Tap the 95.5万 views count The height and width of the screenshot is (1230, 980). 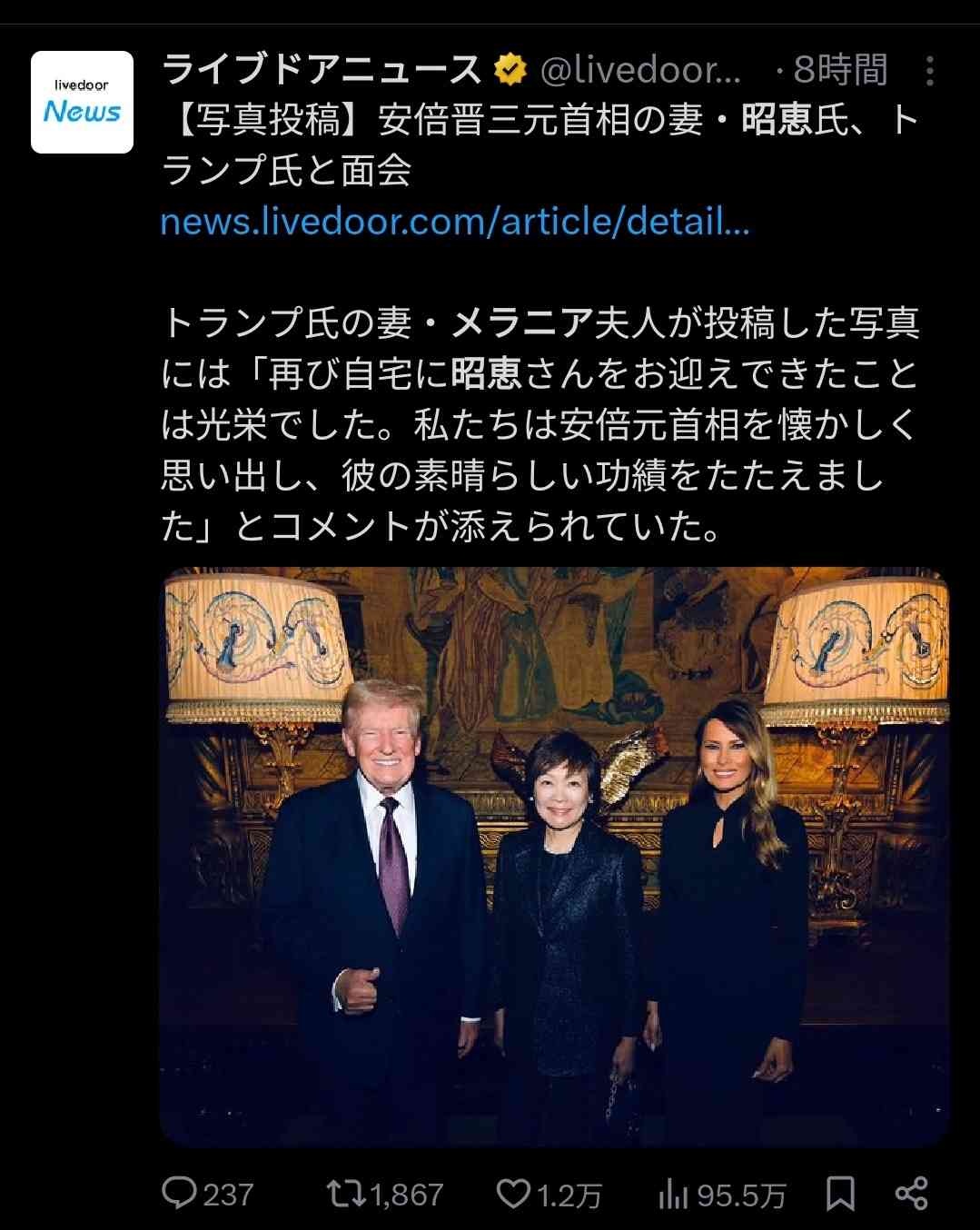point(740,1195)
